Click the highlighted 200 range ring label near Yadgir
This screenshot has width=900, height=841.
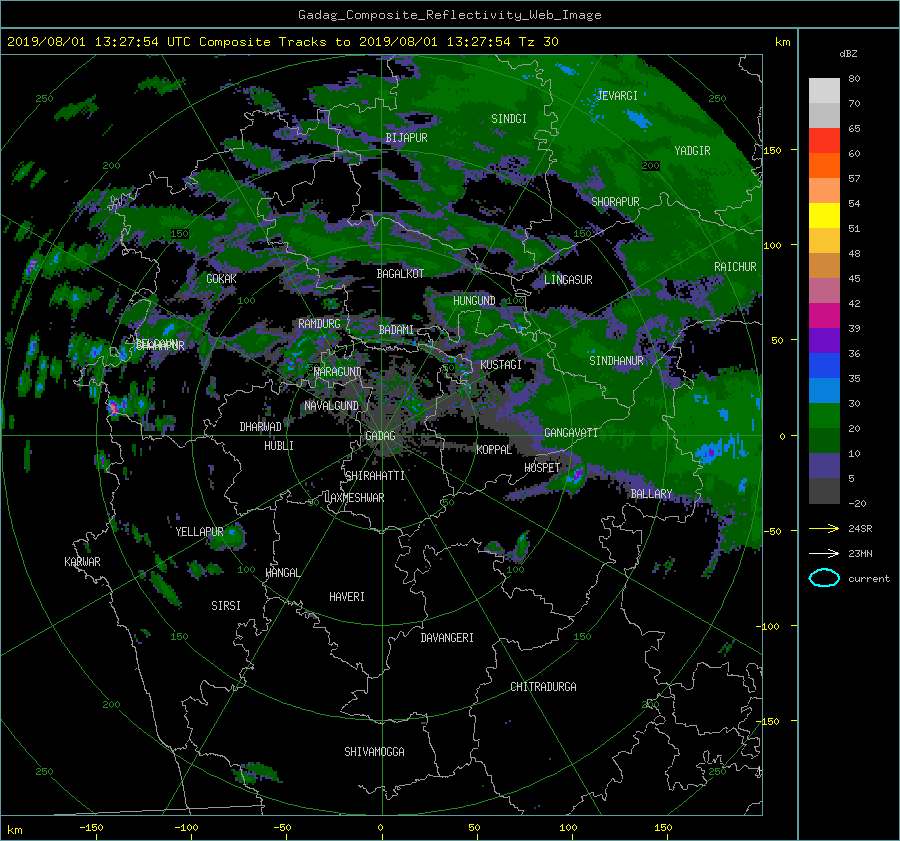pyautogui.click(x=650, y=166)
